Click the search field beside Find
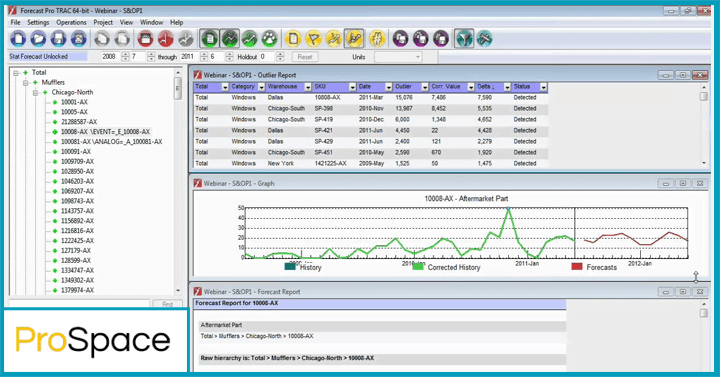Viewport: 720px width, 377px height. click(x=79, y=304)
